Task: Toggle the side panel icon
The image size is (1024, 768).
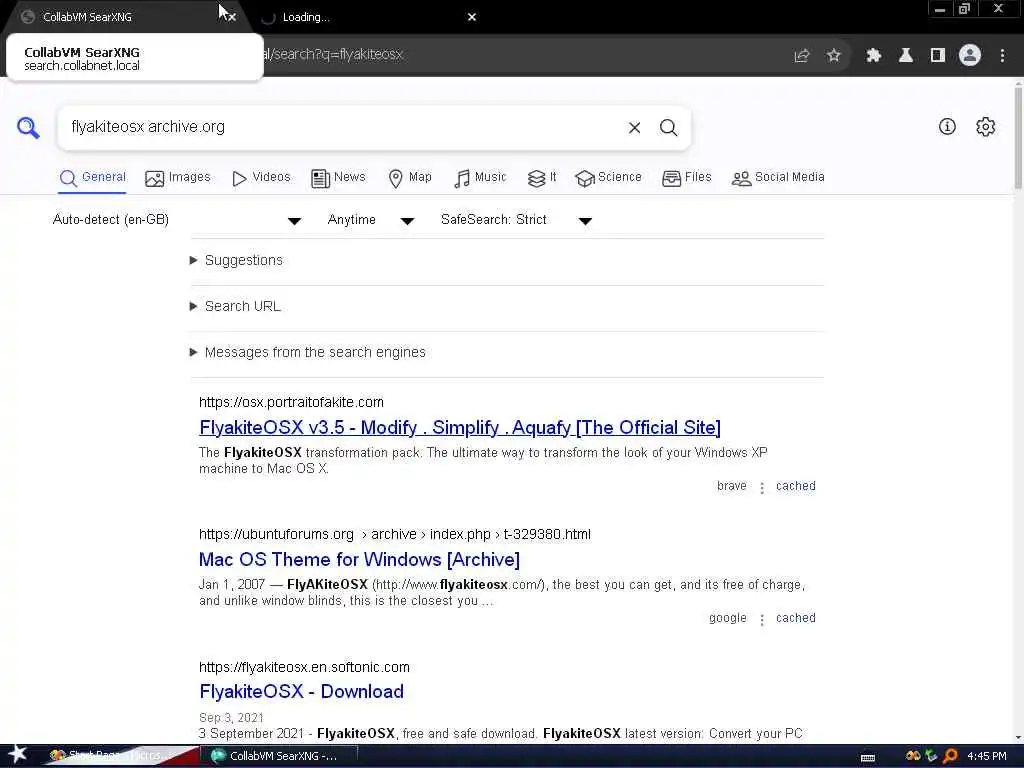Action: [938, 56]
